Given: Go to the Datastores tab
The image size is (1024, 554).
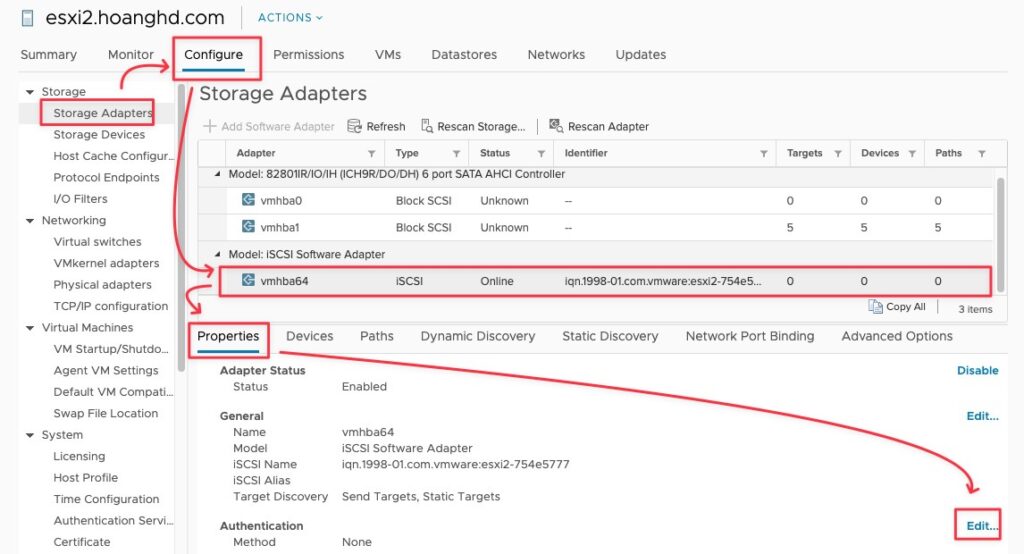Looking at the screenshot, I should click(464, 55).
